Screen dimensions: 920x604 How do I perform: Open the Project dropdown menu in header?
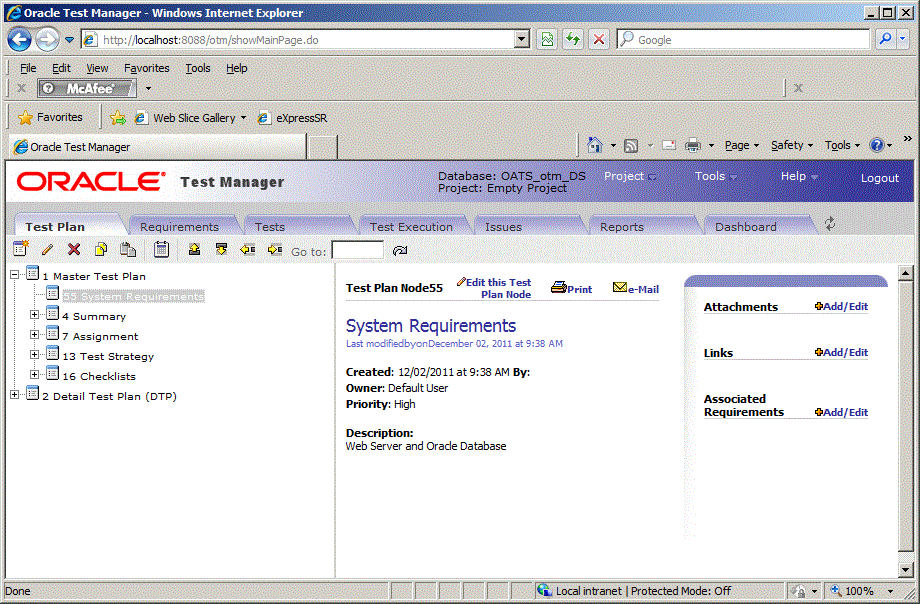(630, 176)
